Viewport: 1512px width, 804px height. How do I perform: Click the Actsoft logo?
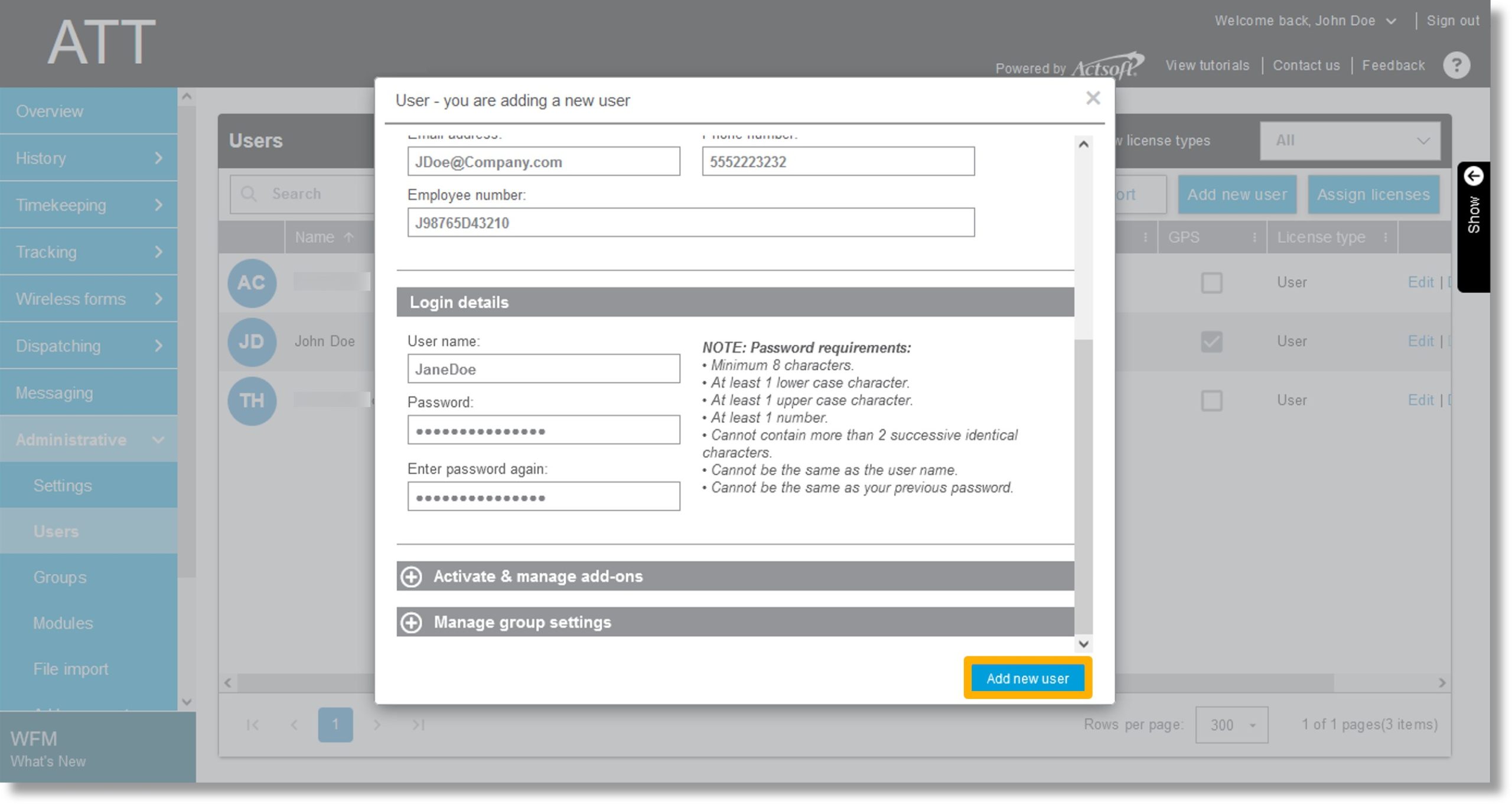1107,66
